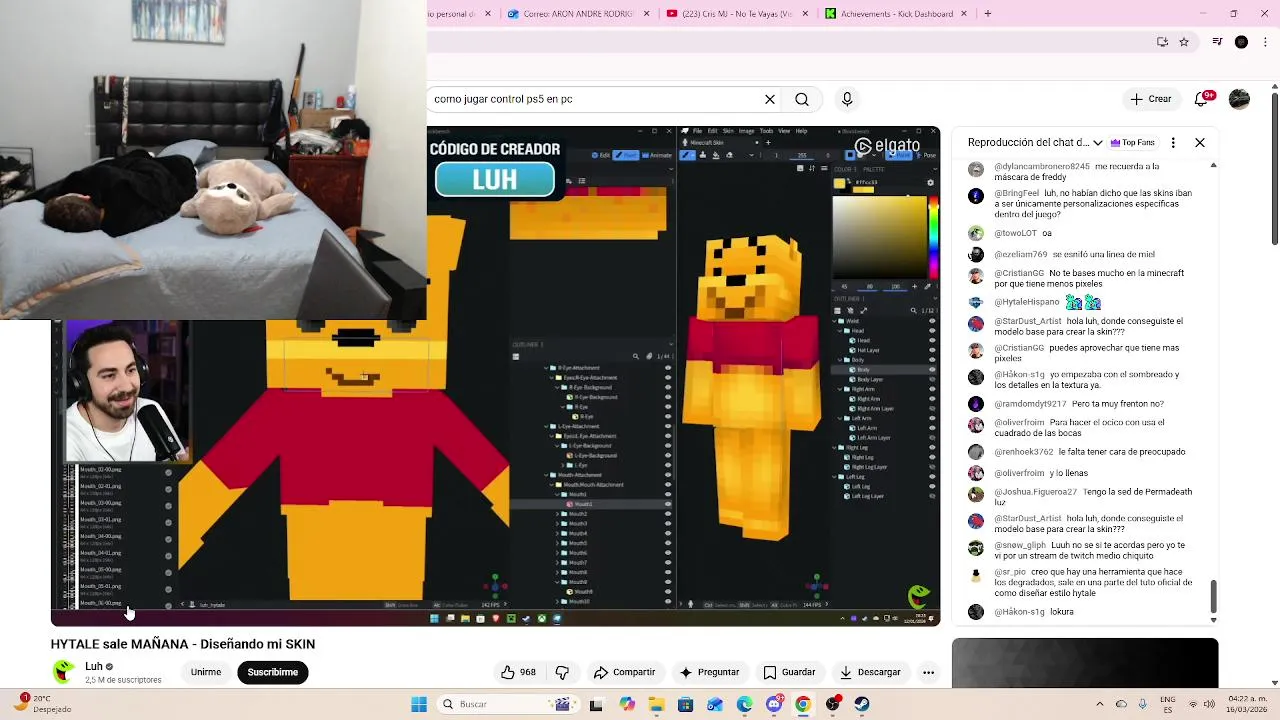
Task: Close the Correo Outlook browser tab
Action: 647,14
